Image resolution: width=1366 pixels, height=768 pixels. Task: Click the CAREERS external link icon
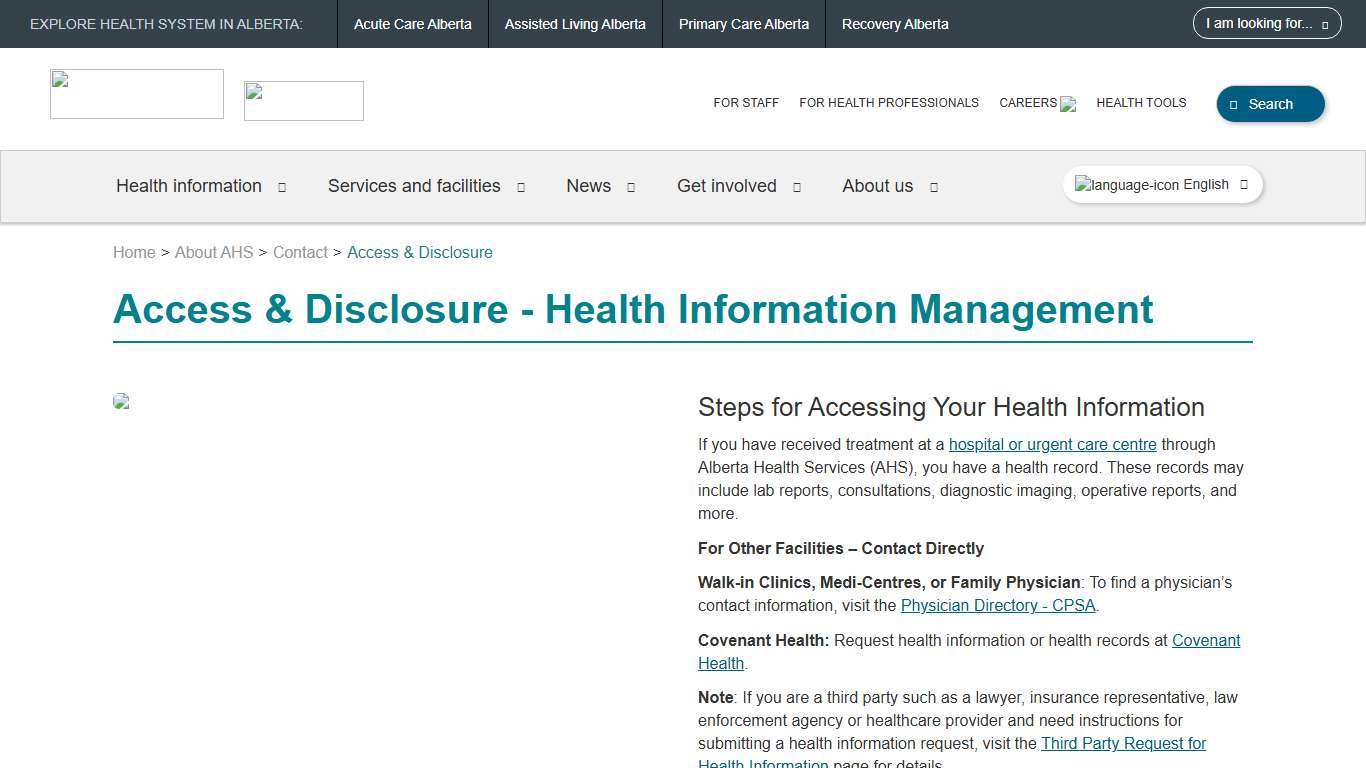point(1068,103)
